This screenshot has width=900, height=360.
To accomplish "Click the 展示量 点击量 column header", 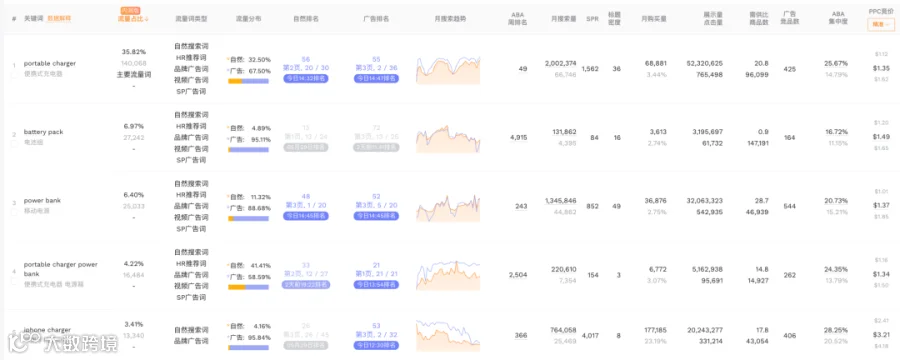I will click(x=713, y=18).
